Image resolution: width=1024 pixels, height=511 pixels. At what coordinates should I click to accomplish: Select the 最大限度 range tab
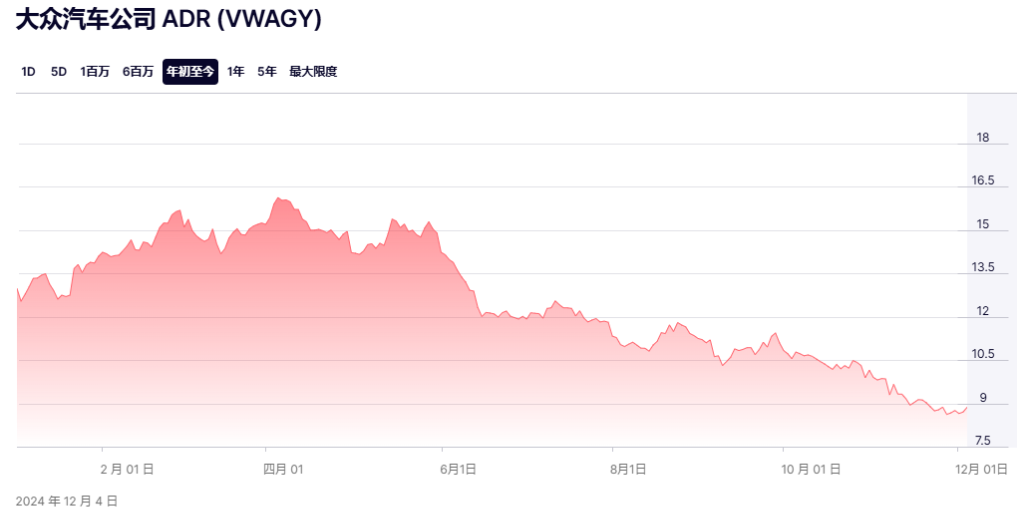(x=313, y=72)
